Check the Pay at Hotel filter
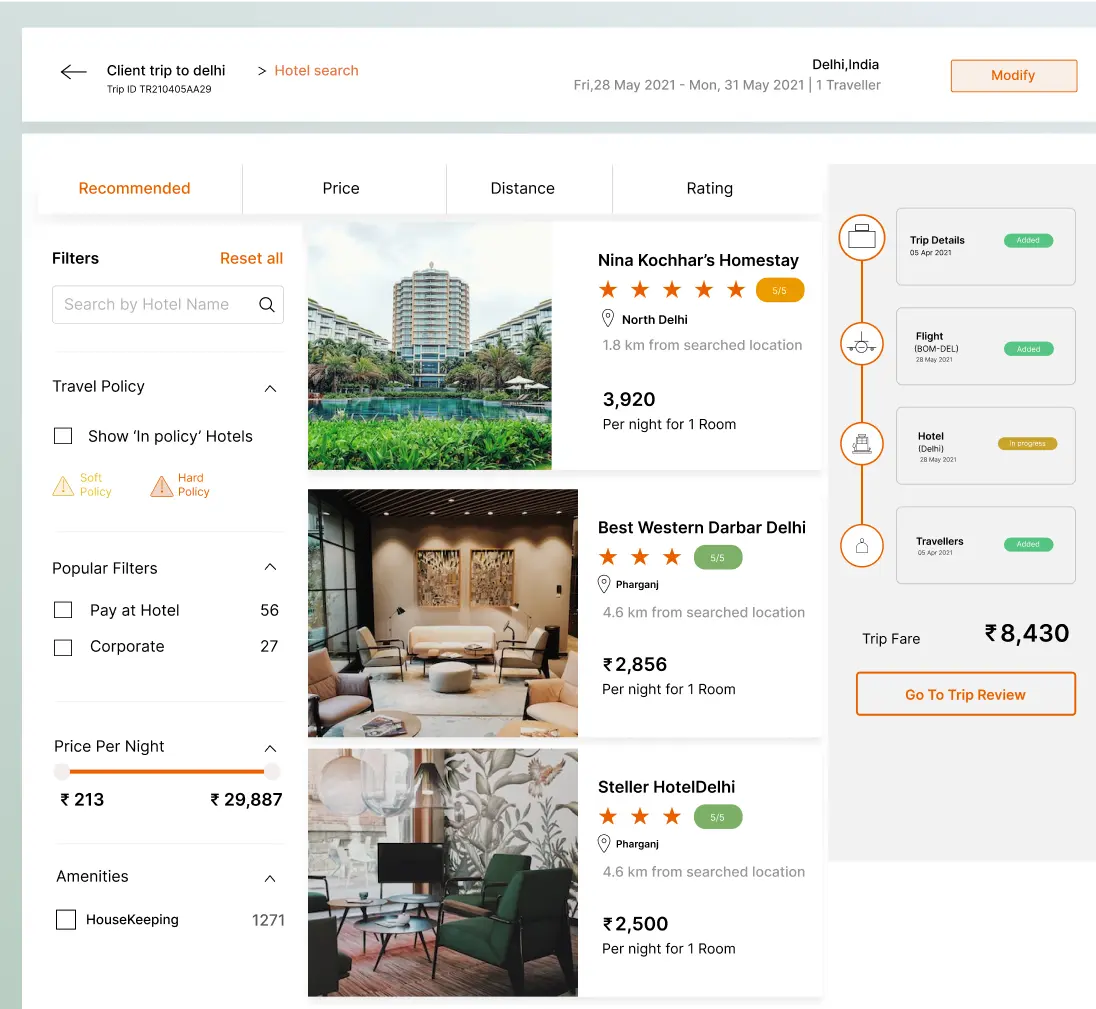1096x1009 pixels. [x=63, y=610]
